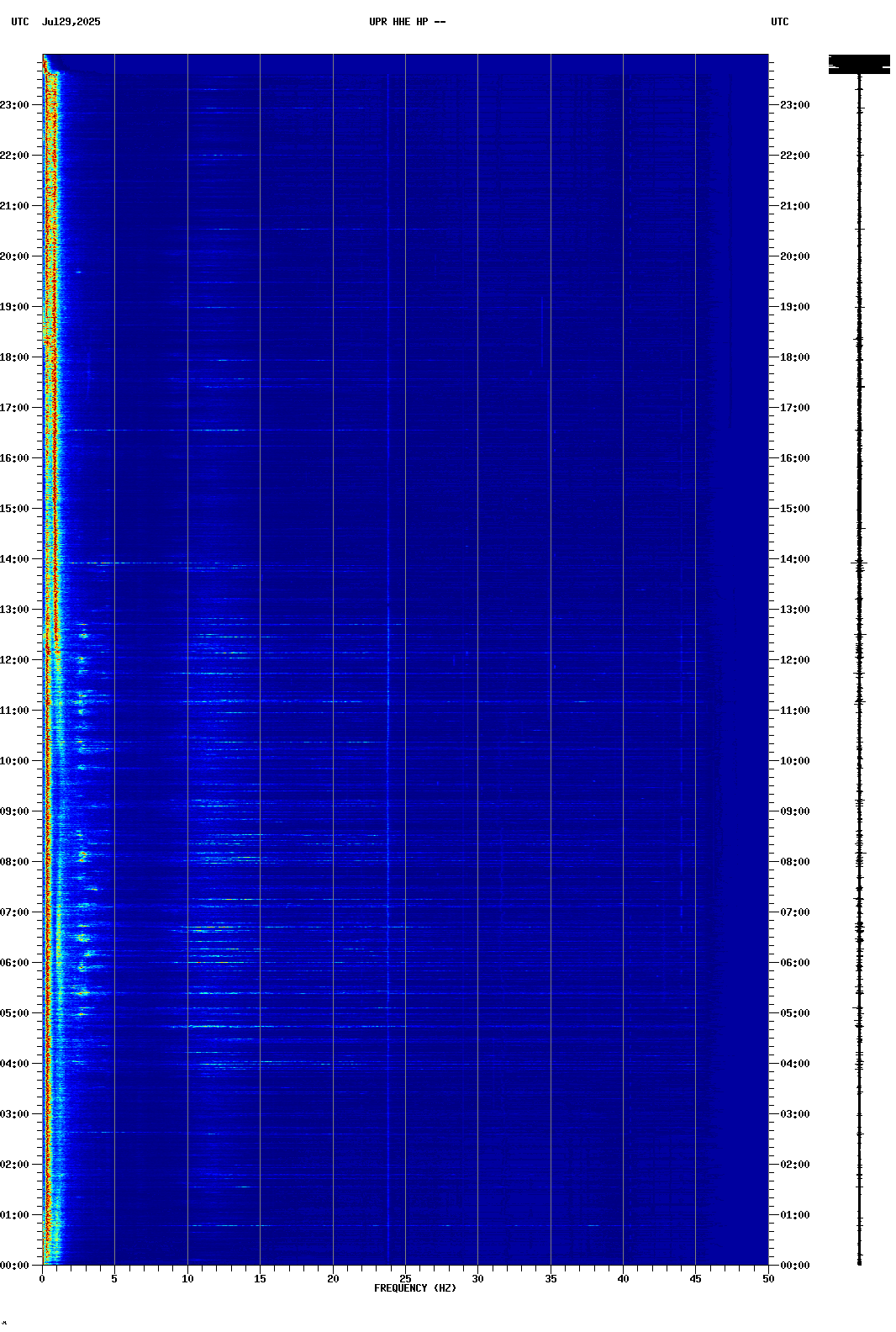This screenshot has height=1332, width=896.
Task: Click the 16:00 label on right axis
Action: (x=795, y=458)
